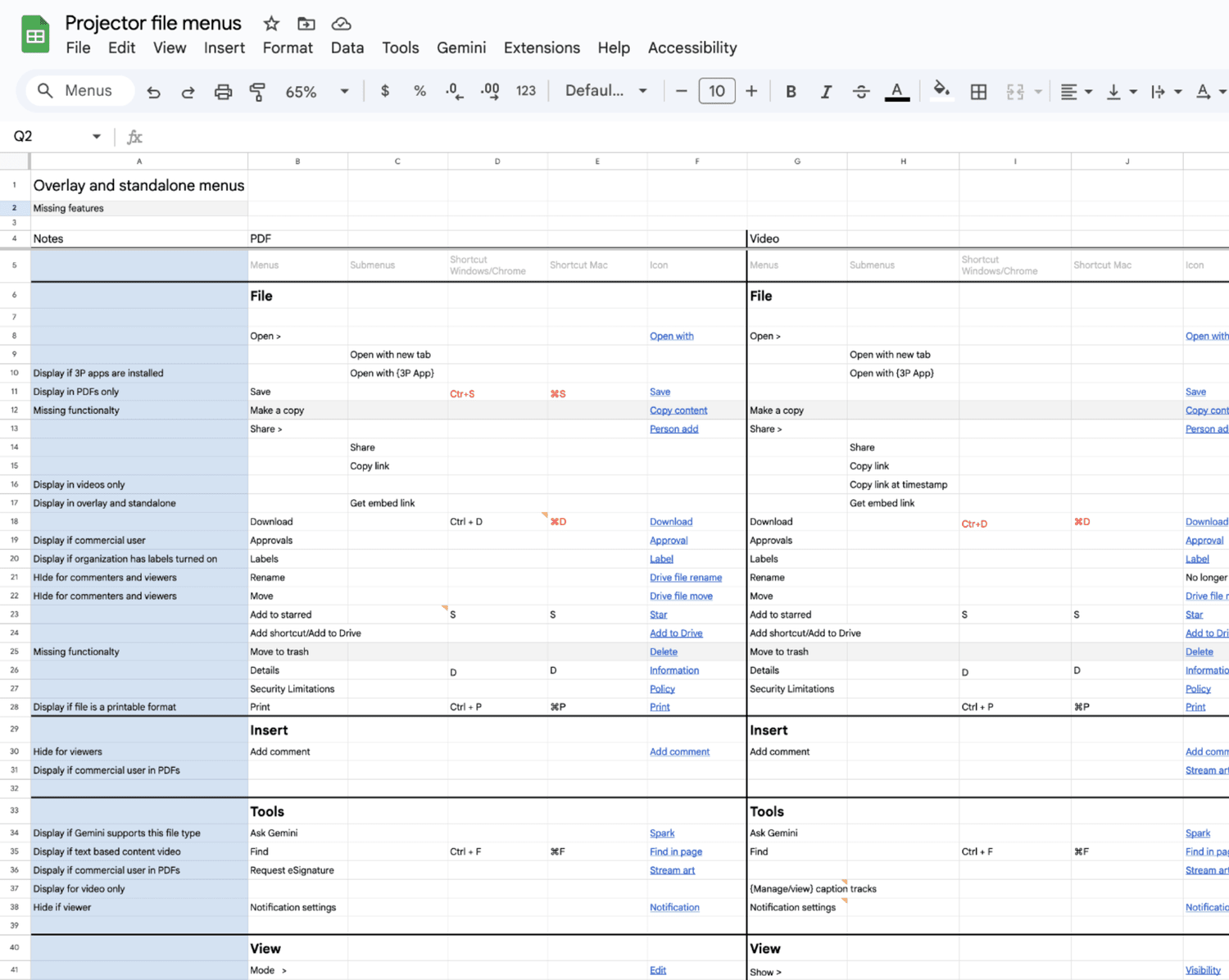
Task: Print the spreadsheet
Action: click(x=223, y=91)
